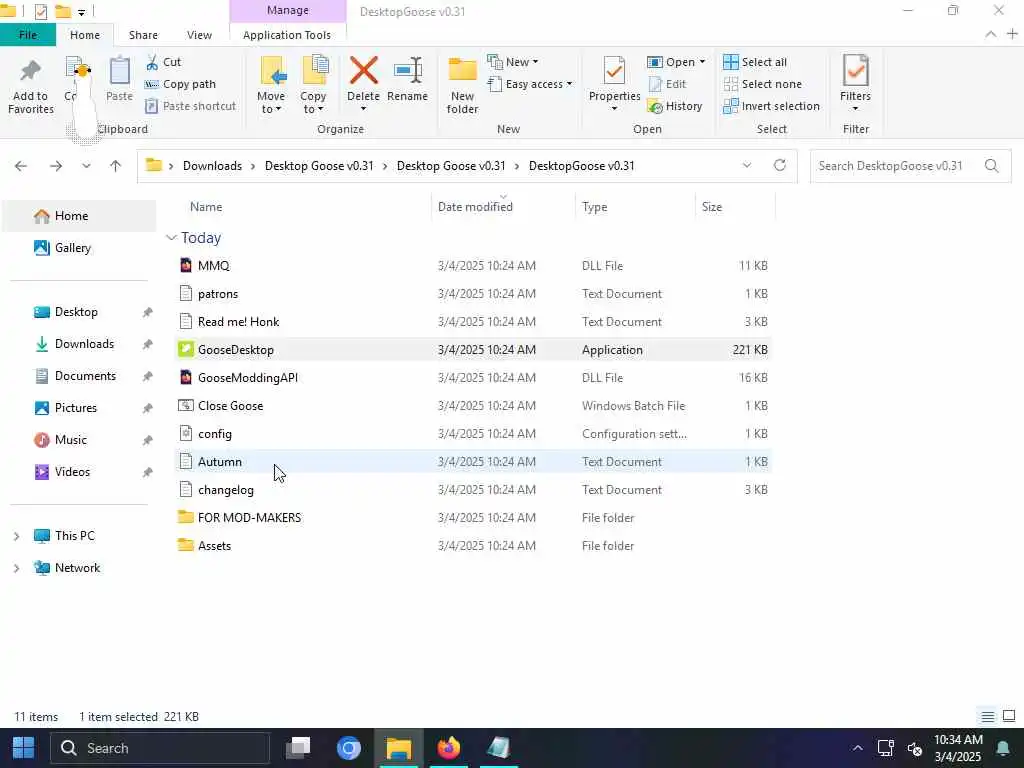Select the config settings file

pyautogui.click(x=473, y=434)
